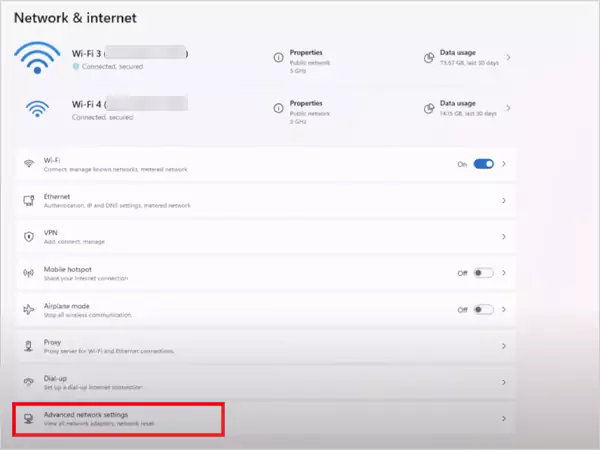600x450 pixels.
Task: Click 'Add, connect, manage' VPN description
Action: point(74,242)
